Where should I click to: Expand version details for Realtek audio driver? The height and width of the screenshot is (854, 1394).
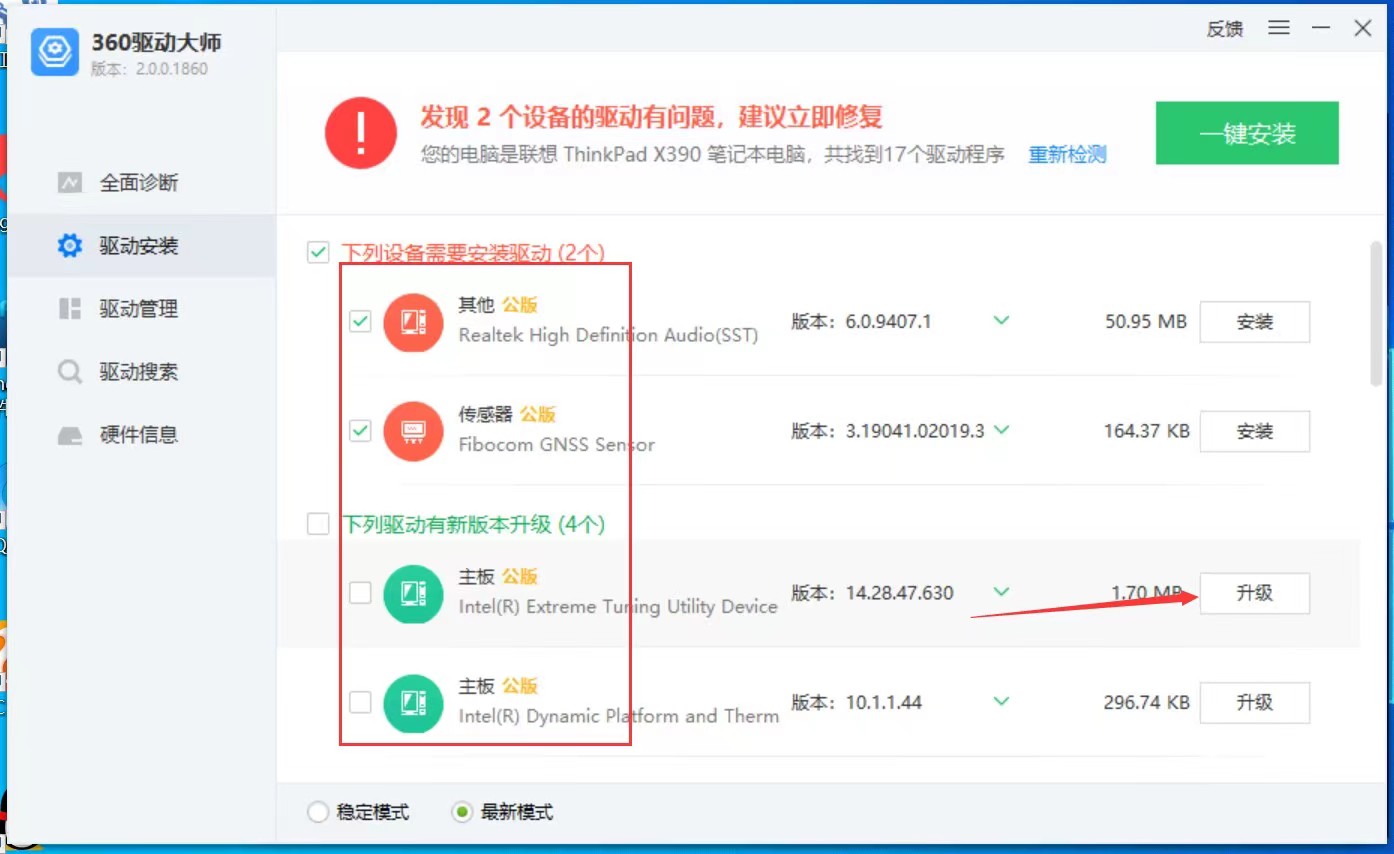[x=1001, y=322]
